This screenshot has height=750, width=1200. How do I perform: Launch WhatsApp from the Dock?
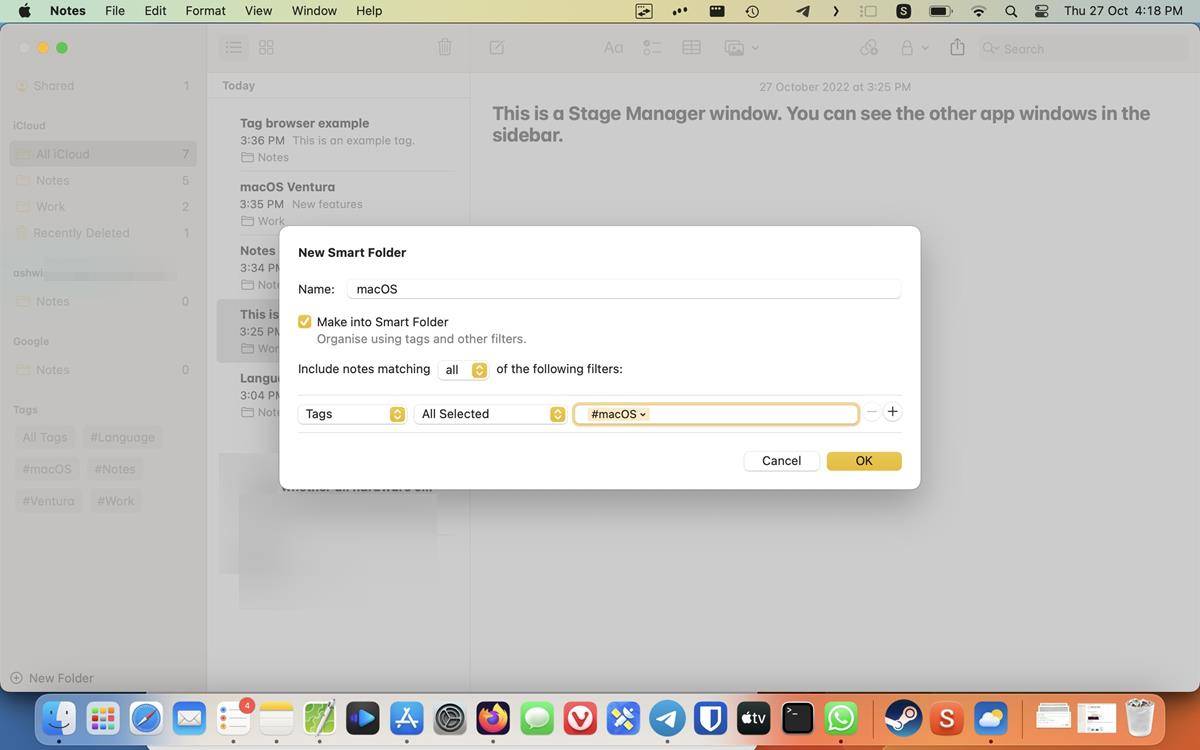[840, 718]
